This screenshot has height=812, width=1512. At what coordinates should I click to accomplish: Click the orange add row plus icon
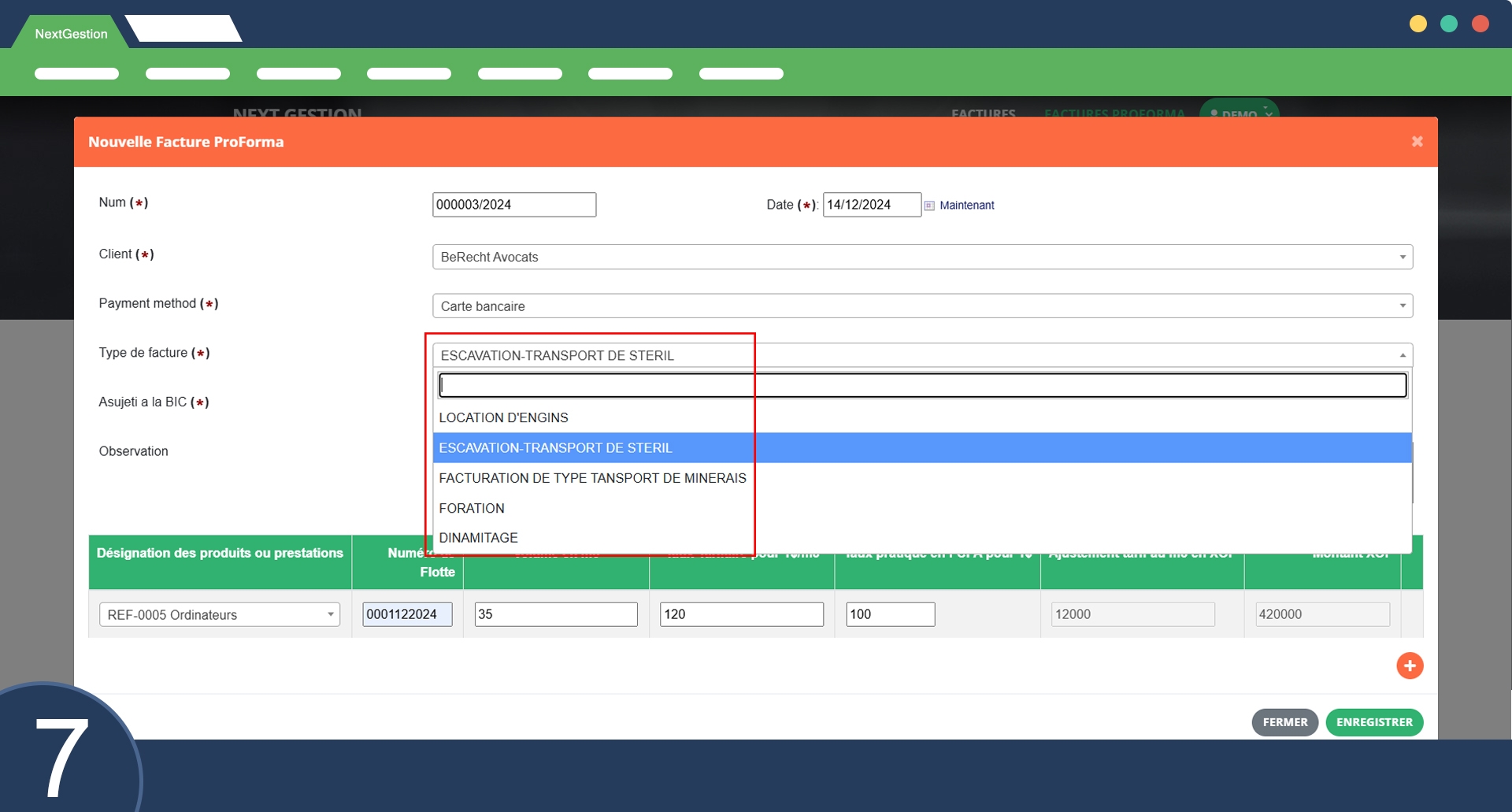click(1409, 666)
